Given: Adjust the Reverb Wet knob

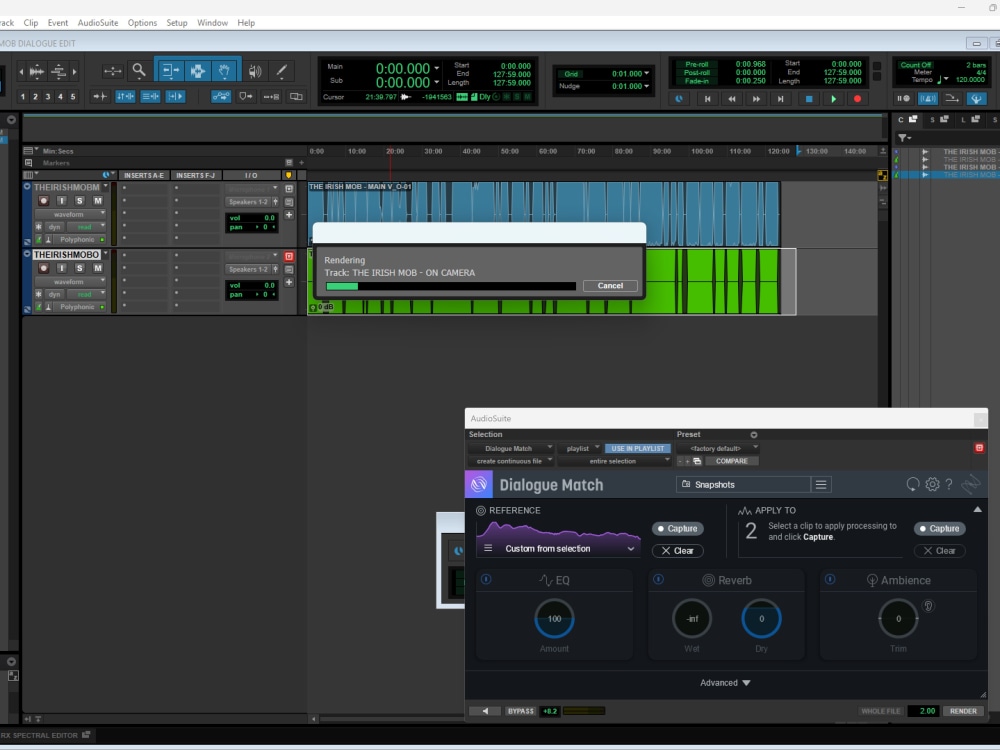Looking at the screenshot, I should click(692, 619).
